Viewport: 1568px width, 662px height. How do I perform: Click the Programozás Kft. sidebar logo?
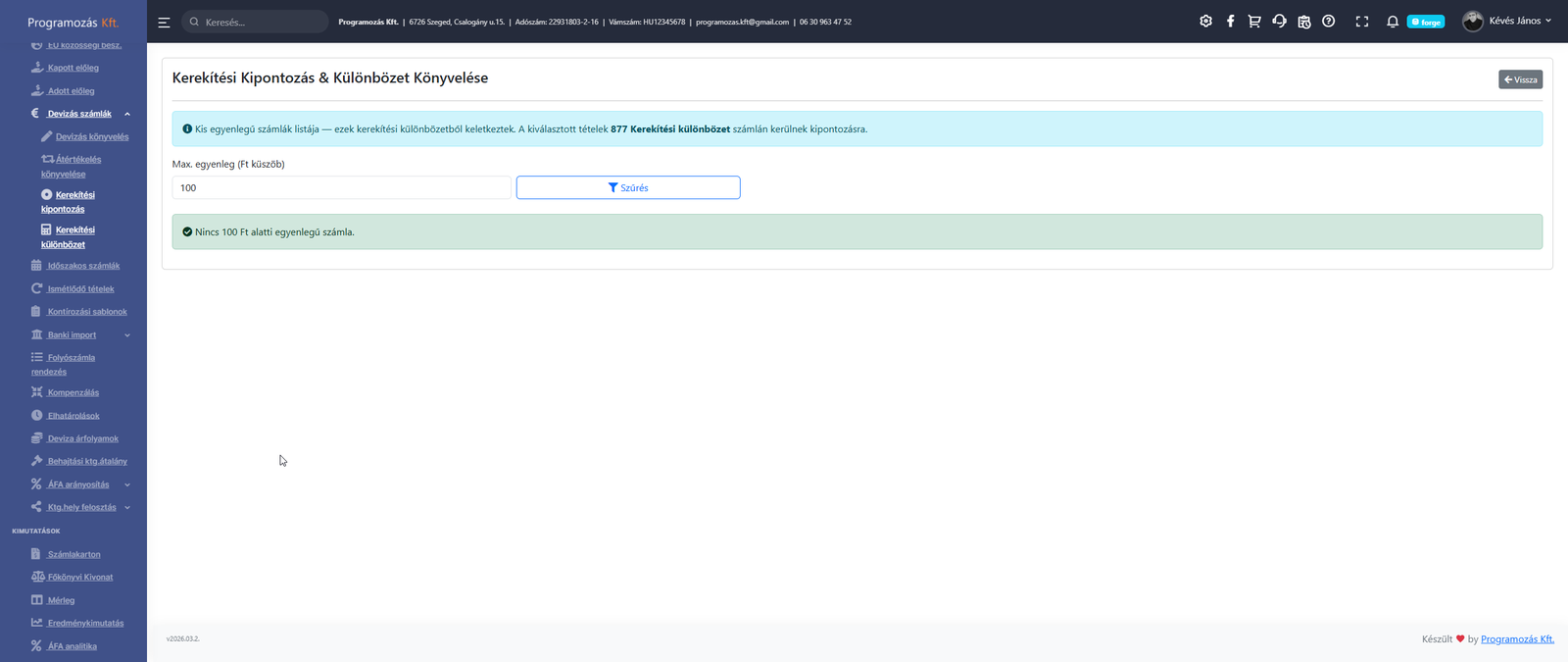tap(73, 22)
